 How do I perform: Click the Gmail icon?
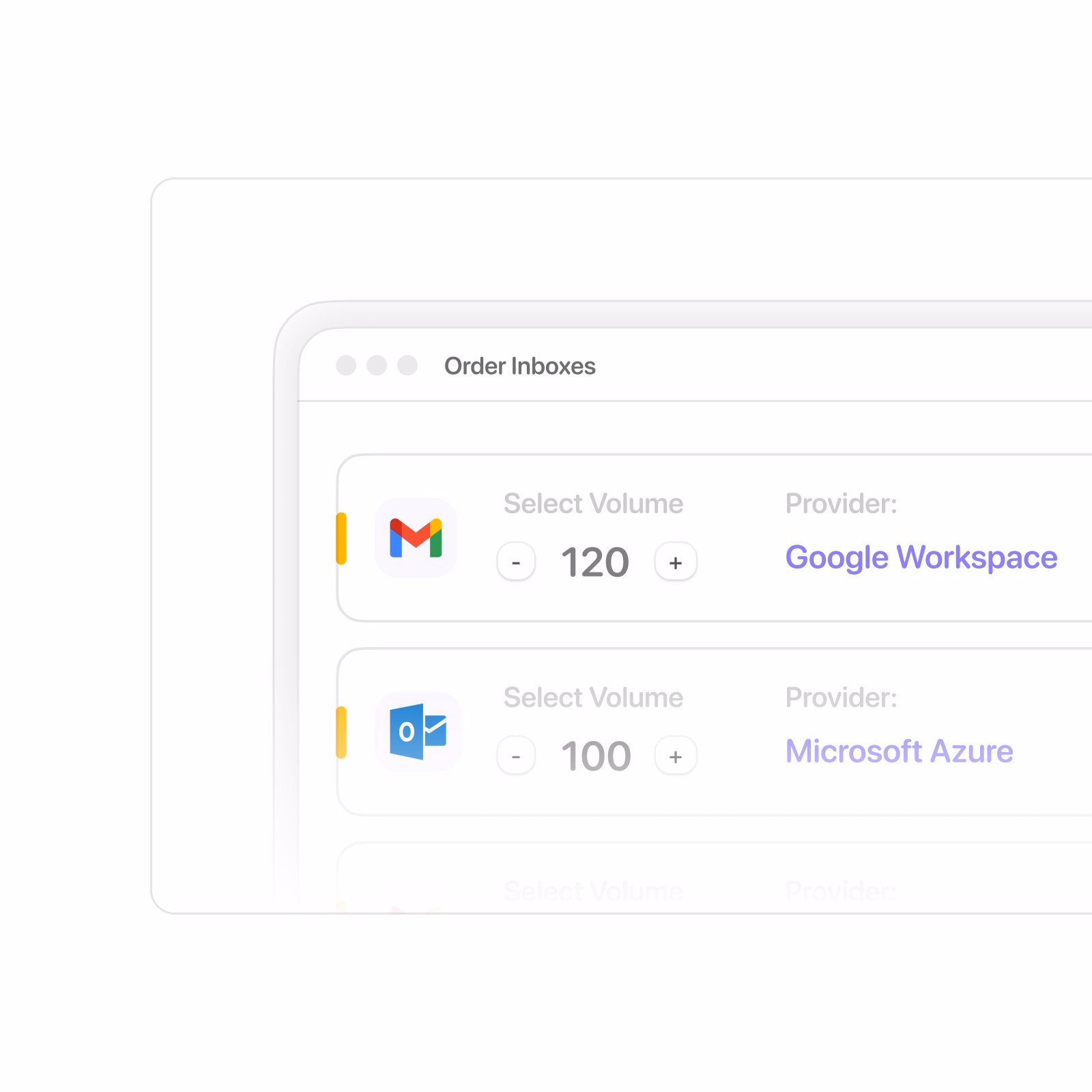(x=416, y=538)
